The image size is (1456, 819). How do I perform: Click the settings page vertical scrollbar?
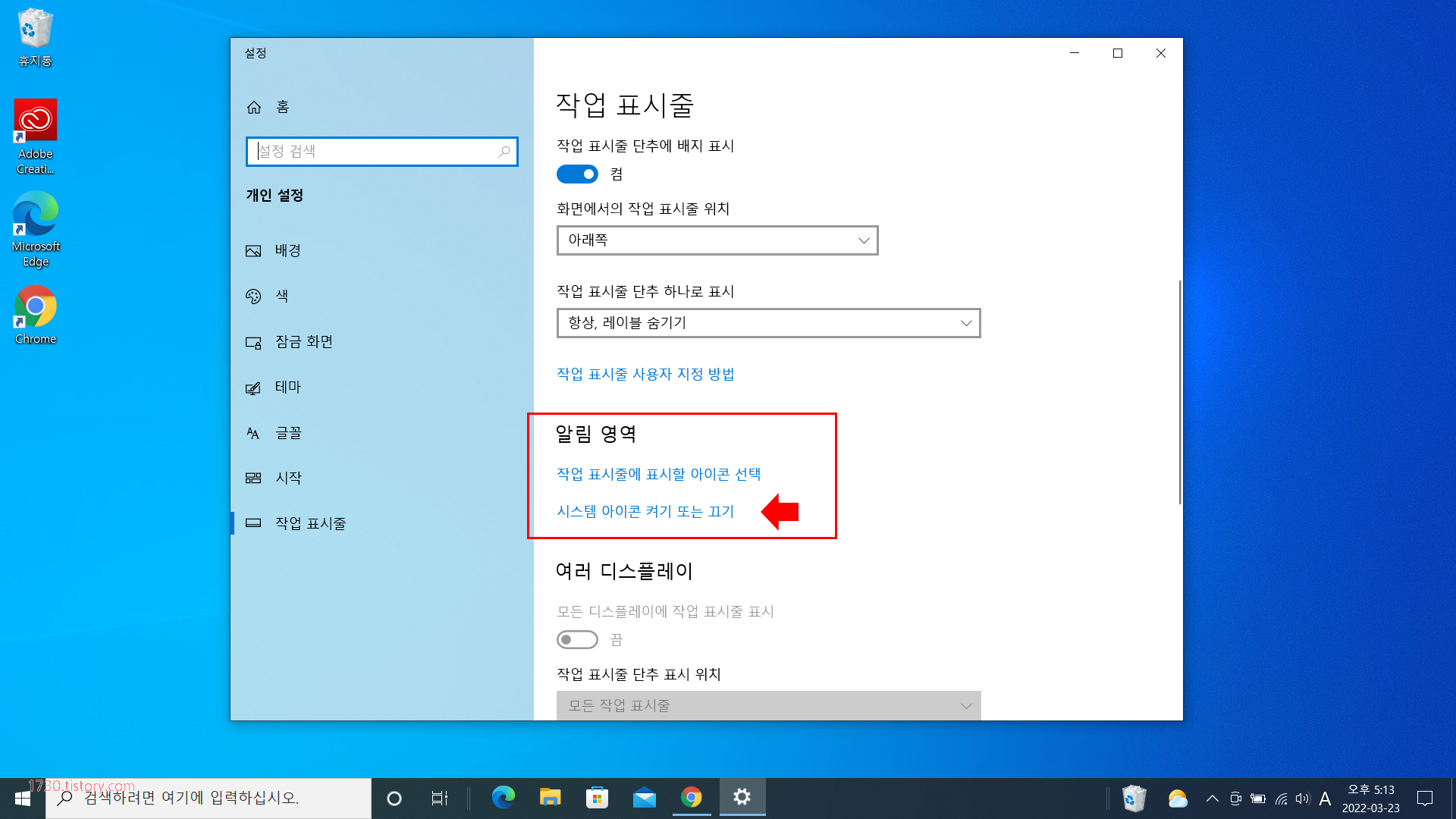(1180, 391)
